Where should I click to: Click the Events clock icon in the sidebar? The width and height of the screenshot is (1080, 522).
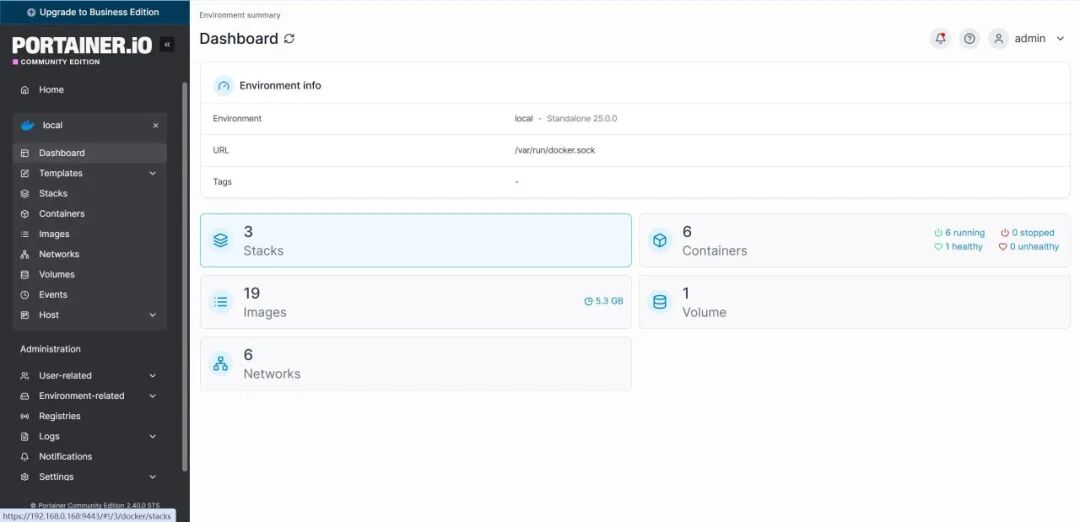tap(25, 295)
